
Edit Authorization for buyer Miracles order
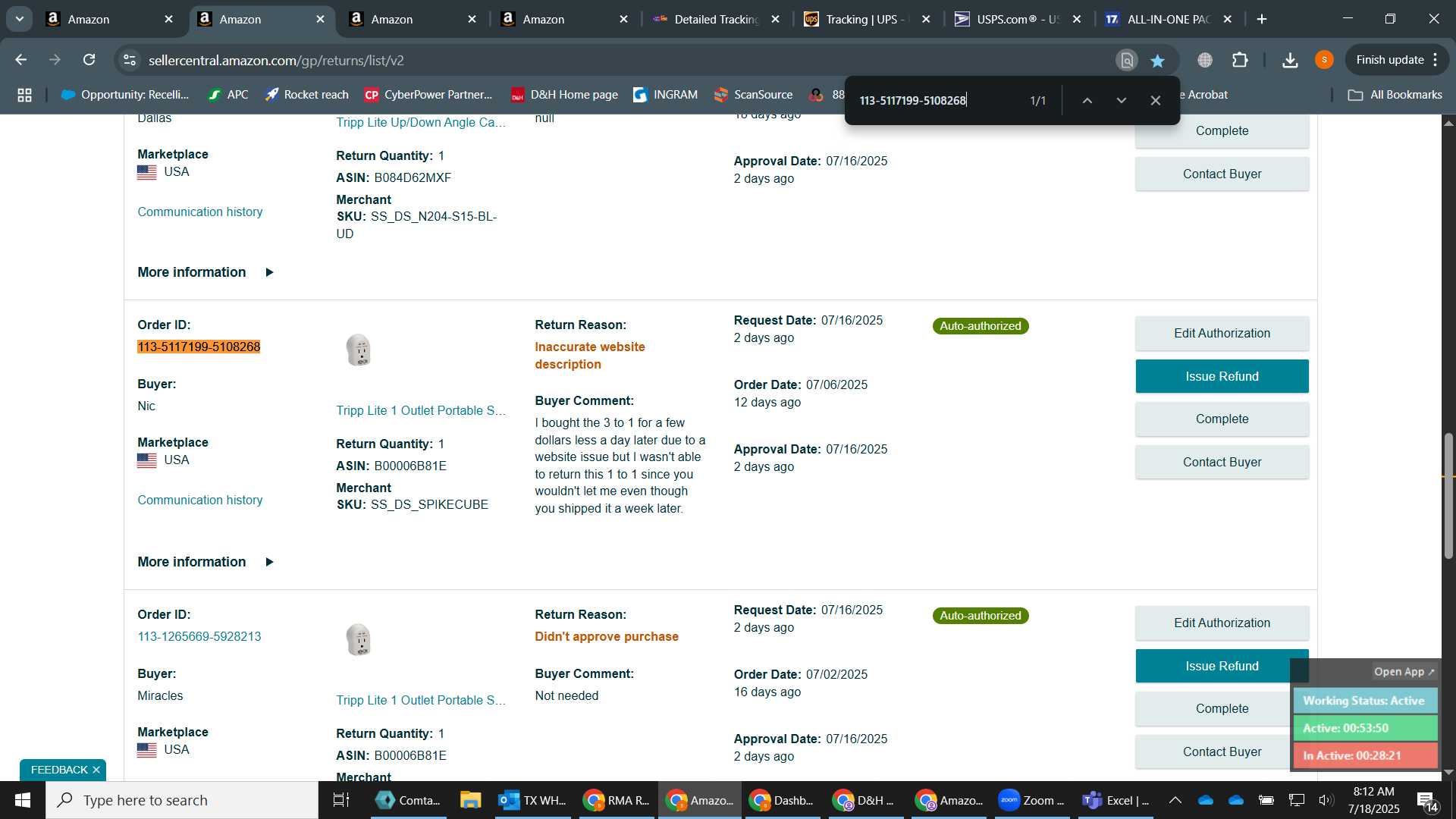(x=1222, y=623)
